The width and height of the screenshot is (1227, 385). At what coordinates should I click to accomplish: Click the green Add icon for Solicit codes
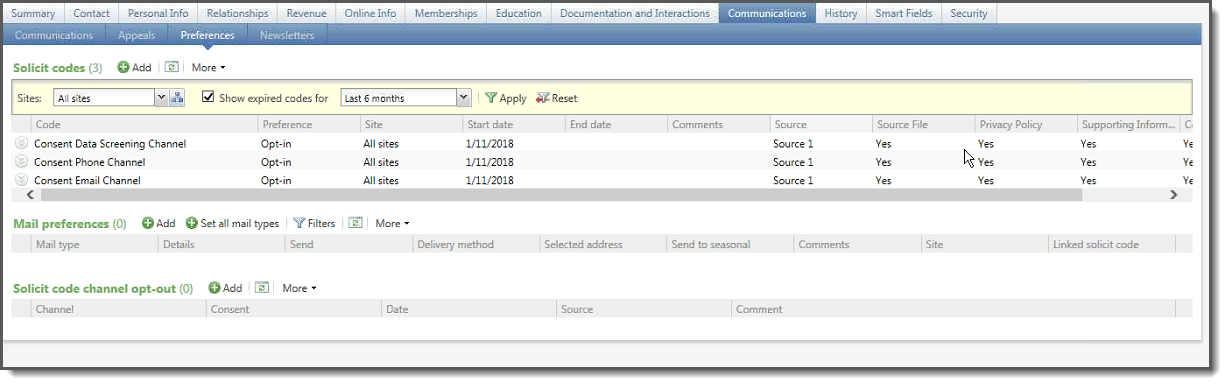[x=123, y=67]
